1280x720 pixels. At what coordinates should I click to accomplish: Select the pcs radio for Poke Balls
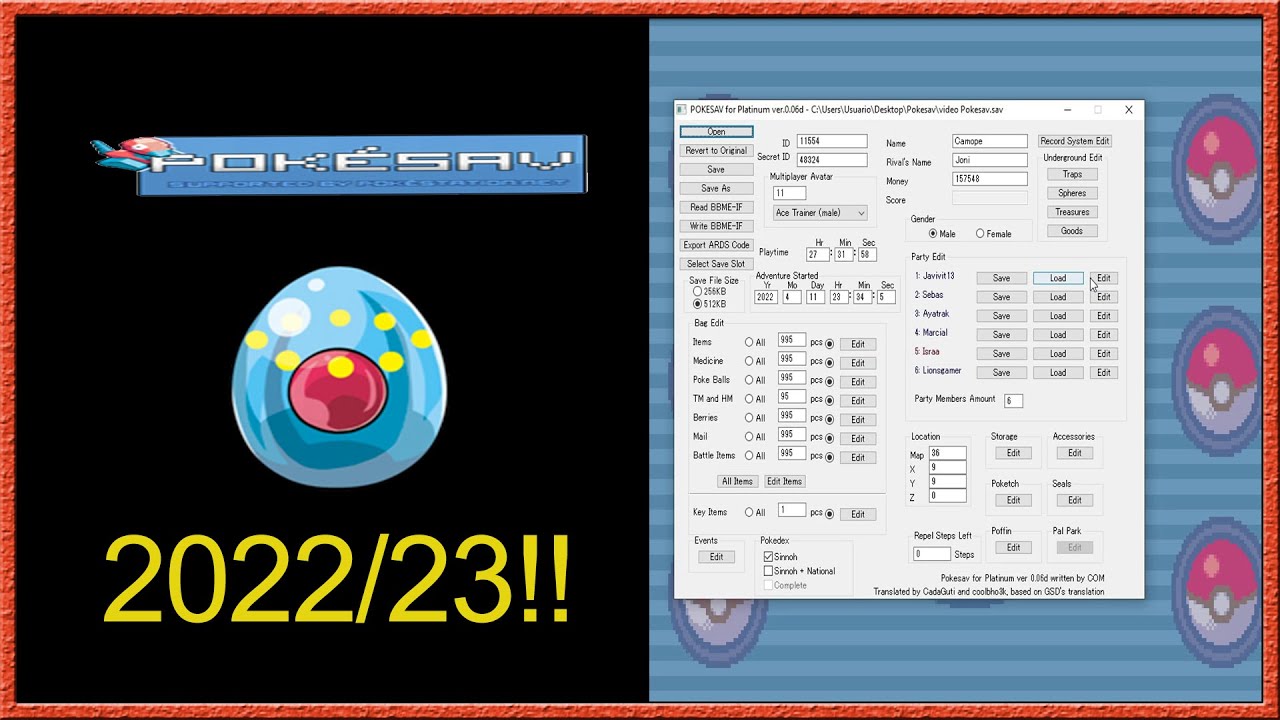click(x=829, y=381)
